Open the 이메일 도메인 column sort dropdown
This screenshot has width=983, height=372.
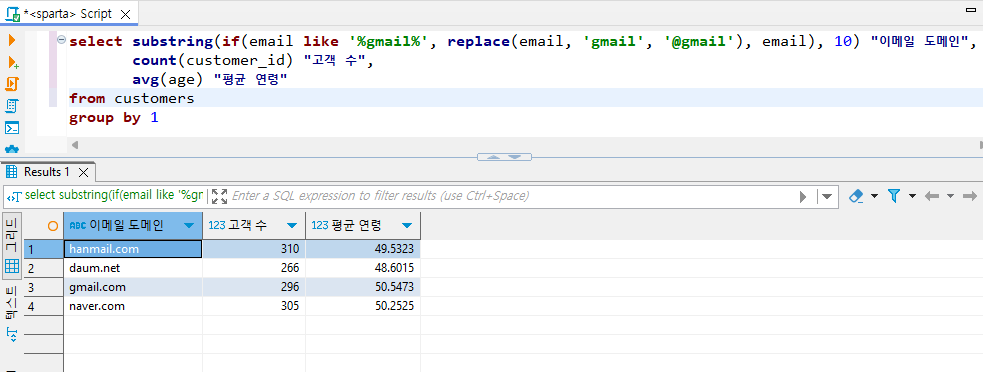pyautogui.click(x=189, y=226)
